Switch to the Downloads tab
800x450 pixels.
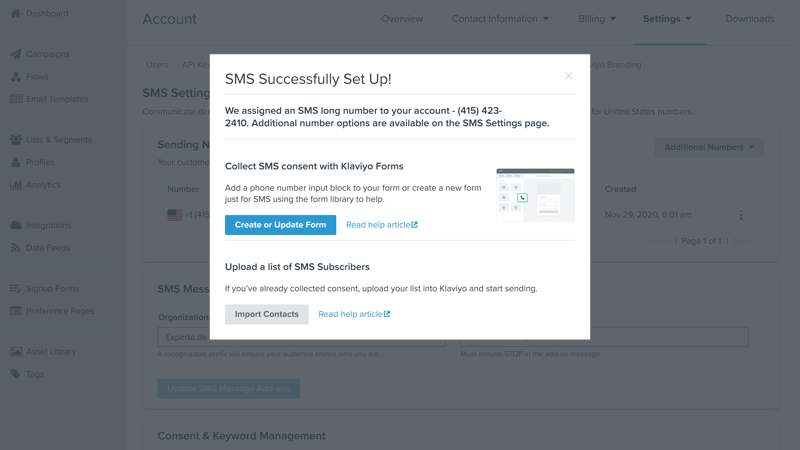750,19
